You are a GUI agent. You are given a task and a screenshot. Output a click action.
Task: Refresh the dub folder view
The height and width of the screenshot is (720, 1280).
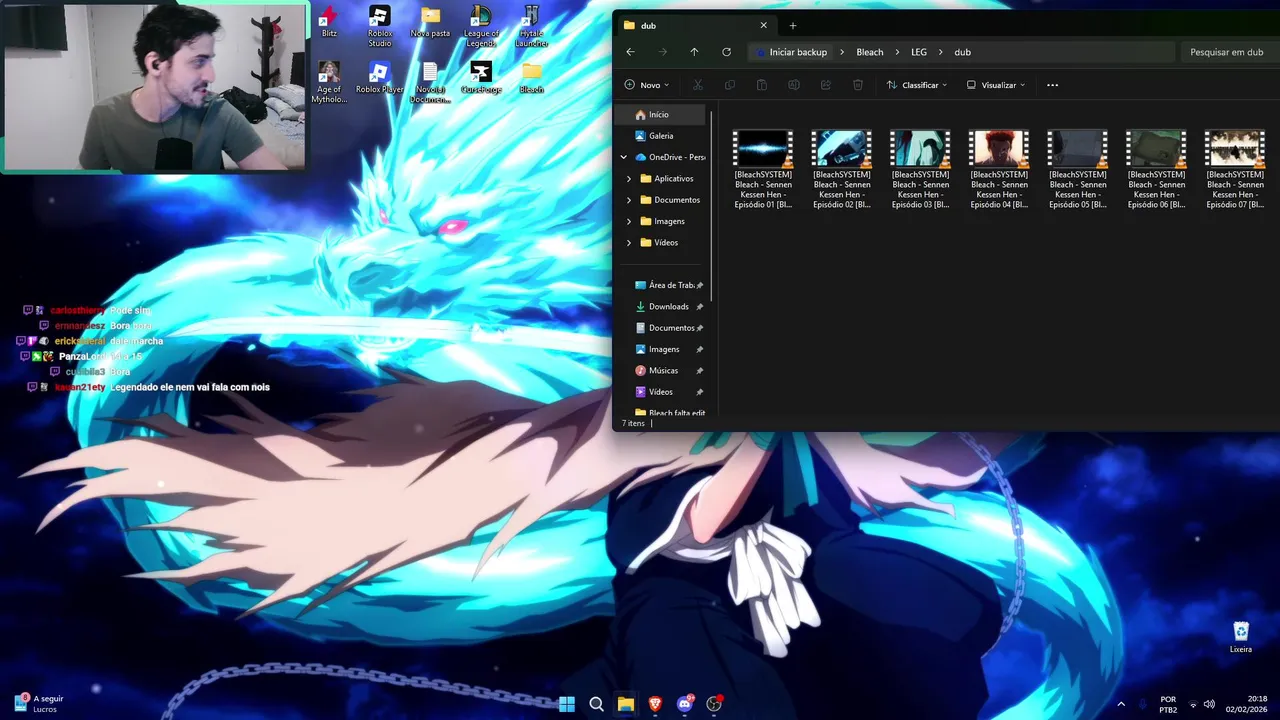726,52
